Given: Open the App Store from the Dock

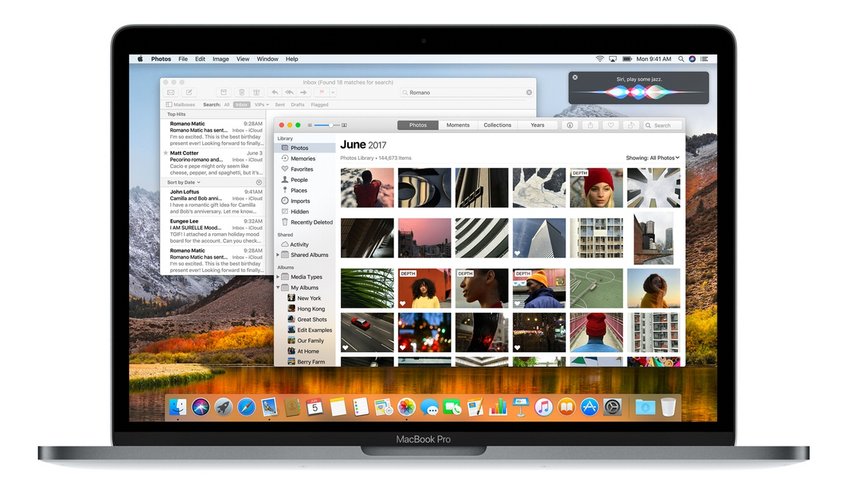Looking at the screenshot, I should point(589,407).
